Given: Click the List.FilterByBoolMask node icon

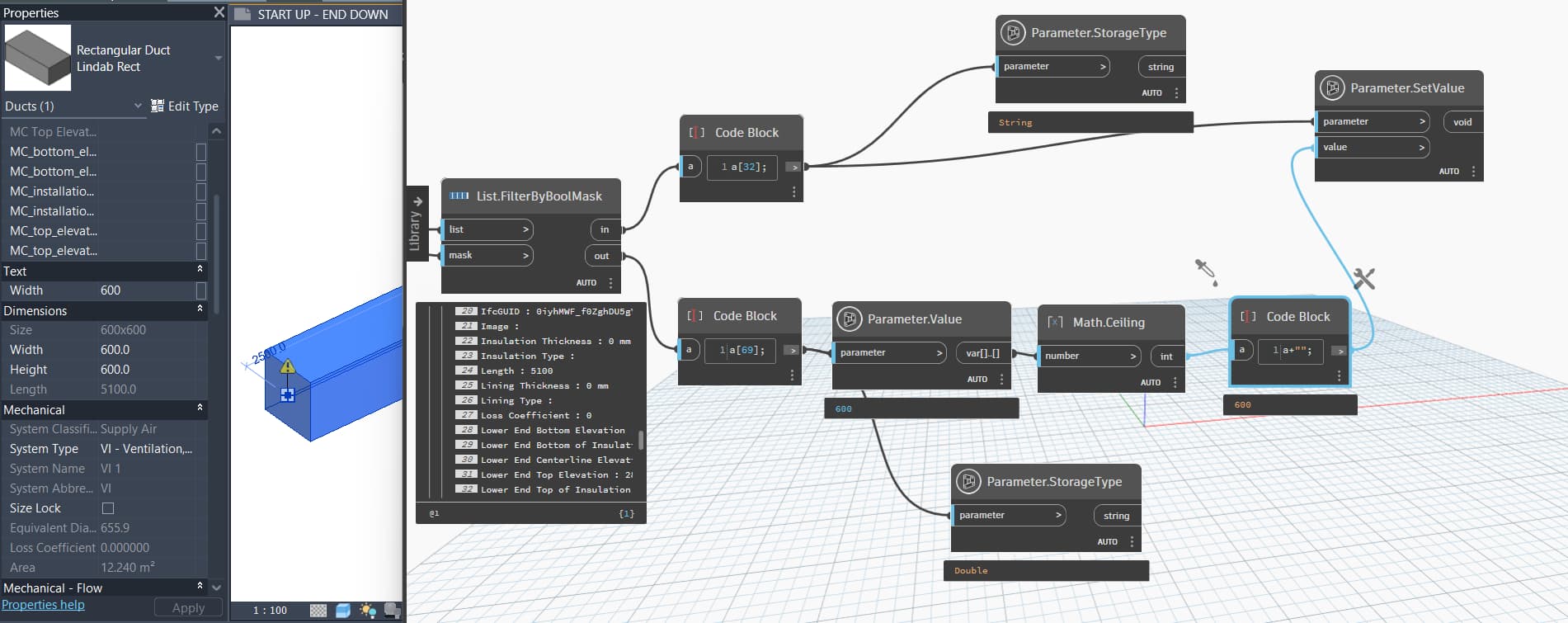Looking at the screenshot, I should click(459, 196).
